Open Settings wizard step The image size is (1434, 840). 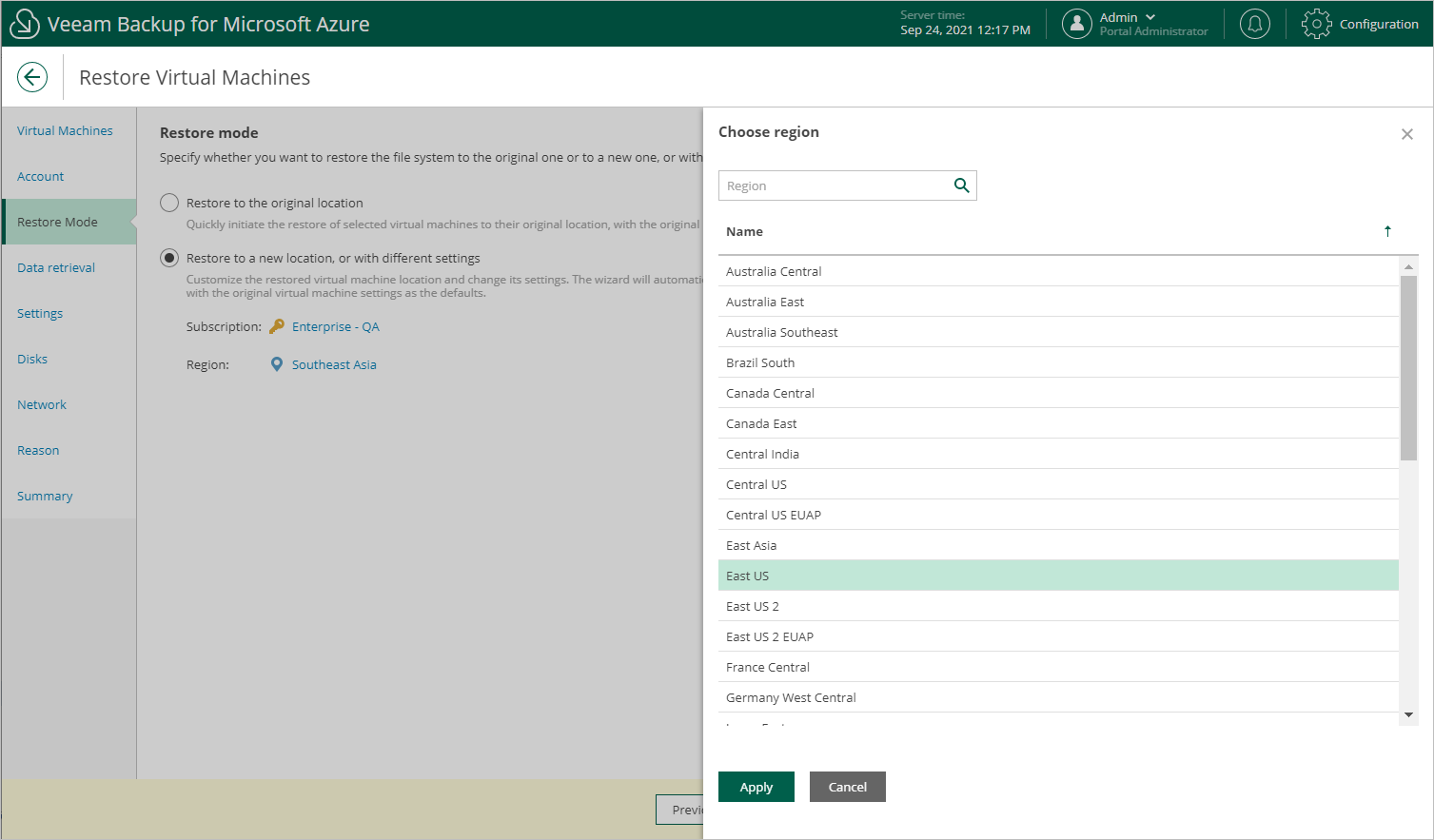coord(40,313)
